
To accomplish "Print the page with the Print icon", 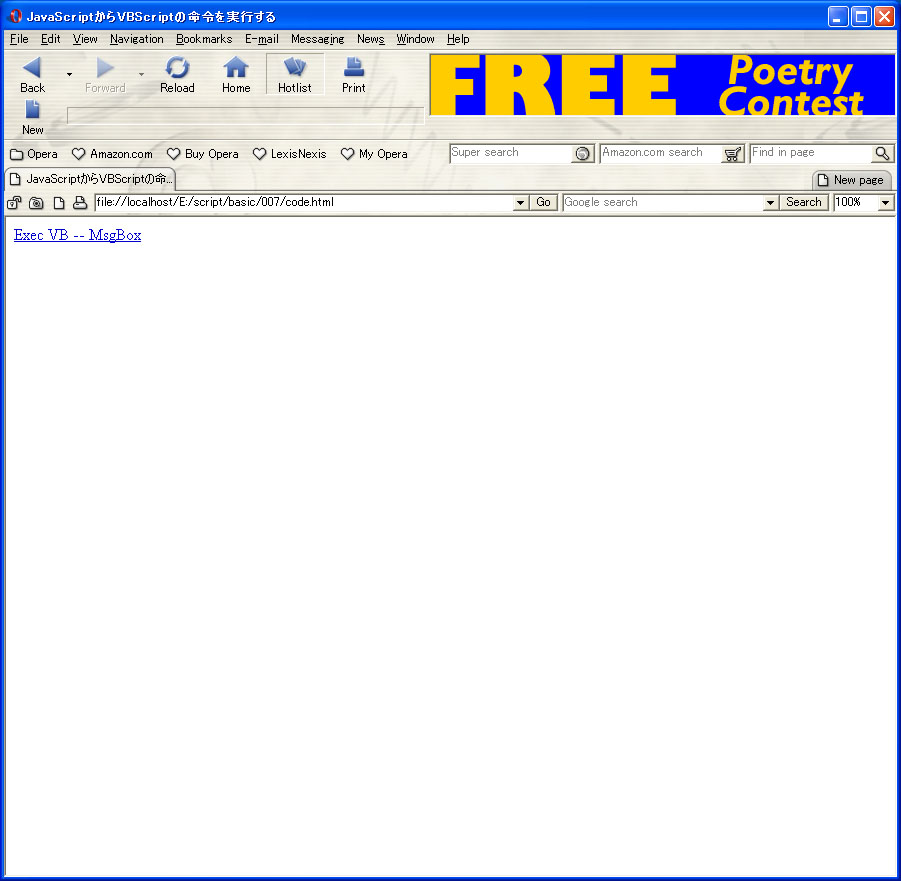I will click(x=353, y=68).
